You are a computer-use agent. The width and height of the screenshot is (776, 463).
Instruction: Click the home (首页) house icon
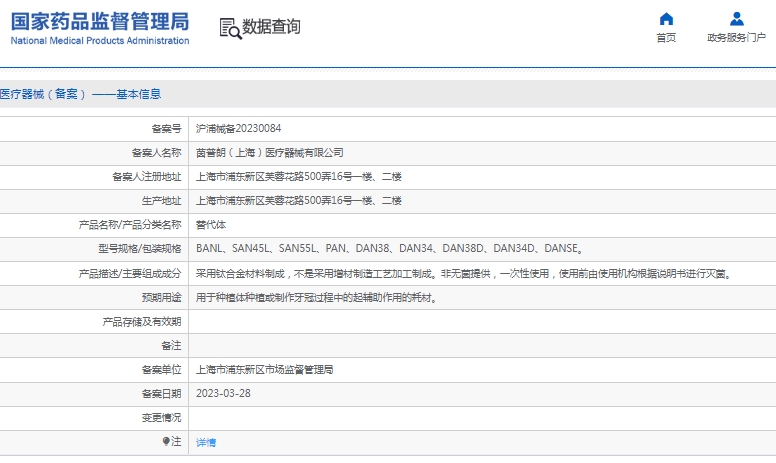(x=666, y=19)
